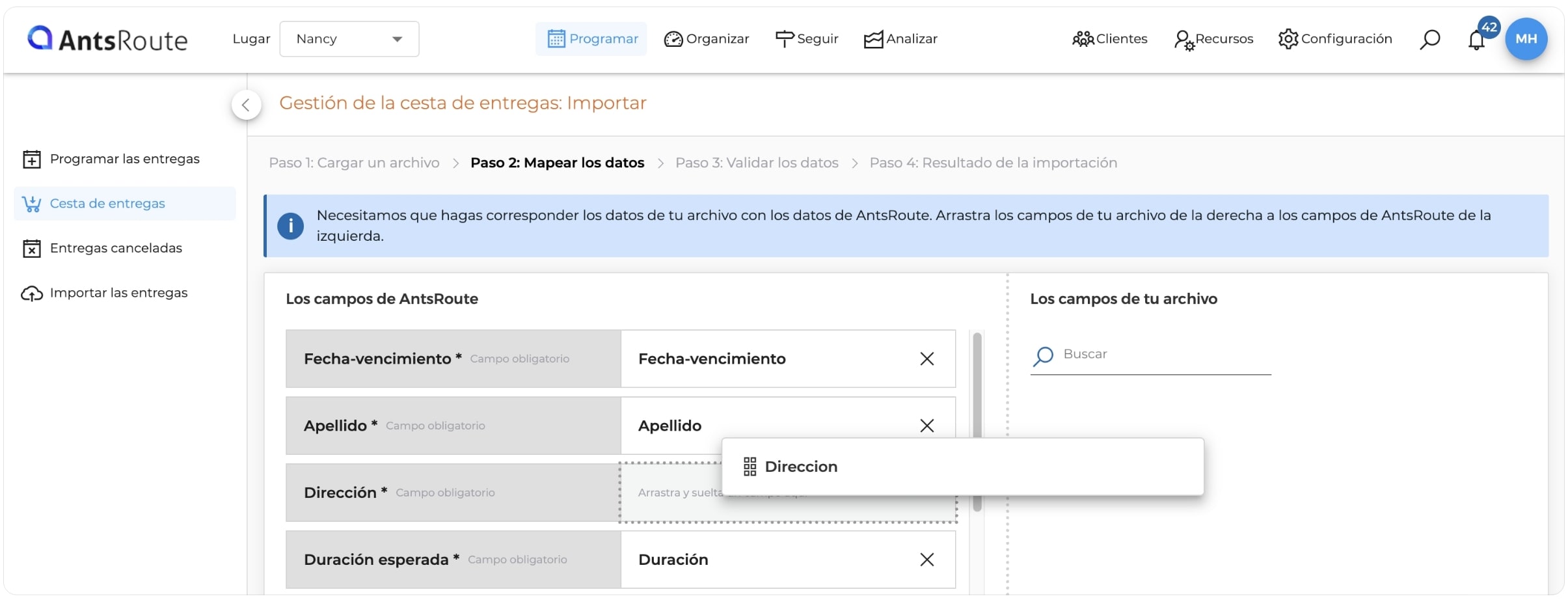Click the magnifier search icon in header

[1429, 40]
